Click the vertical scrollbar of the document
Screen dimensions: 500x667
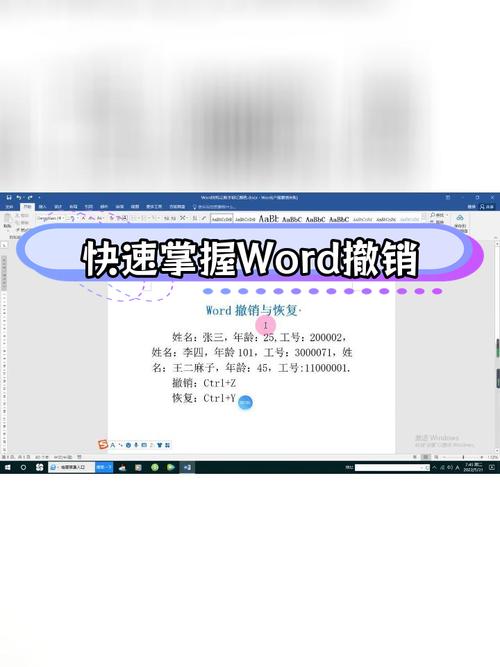(497, 349)
